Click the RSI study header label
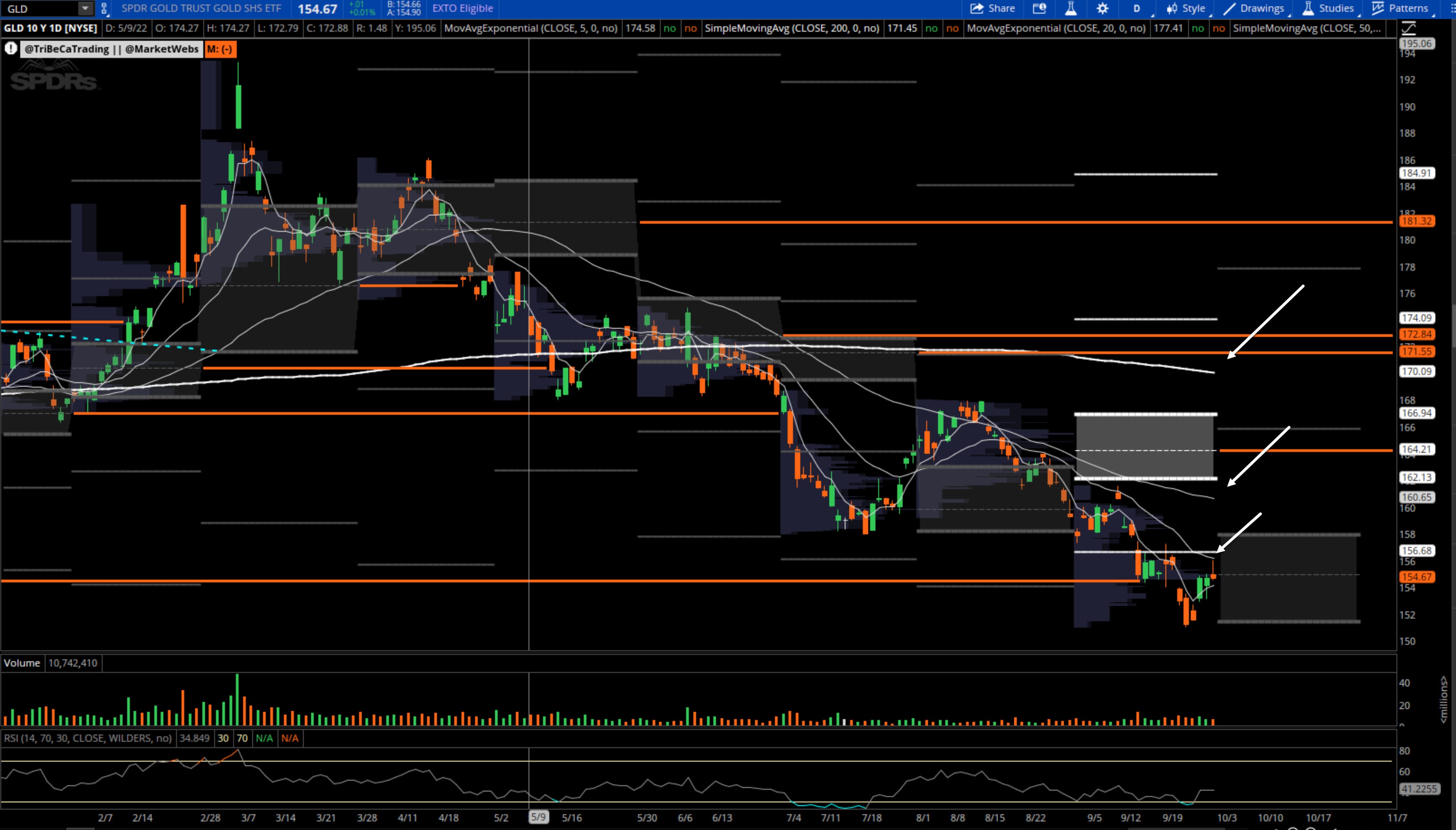 pos(88,738)
